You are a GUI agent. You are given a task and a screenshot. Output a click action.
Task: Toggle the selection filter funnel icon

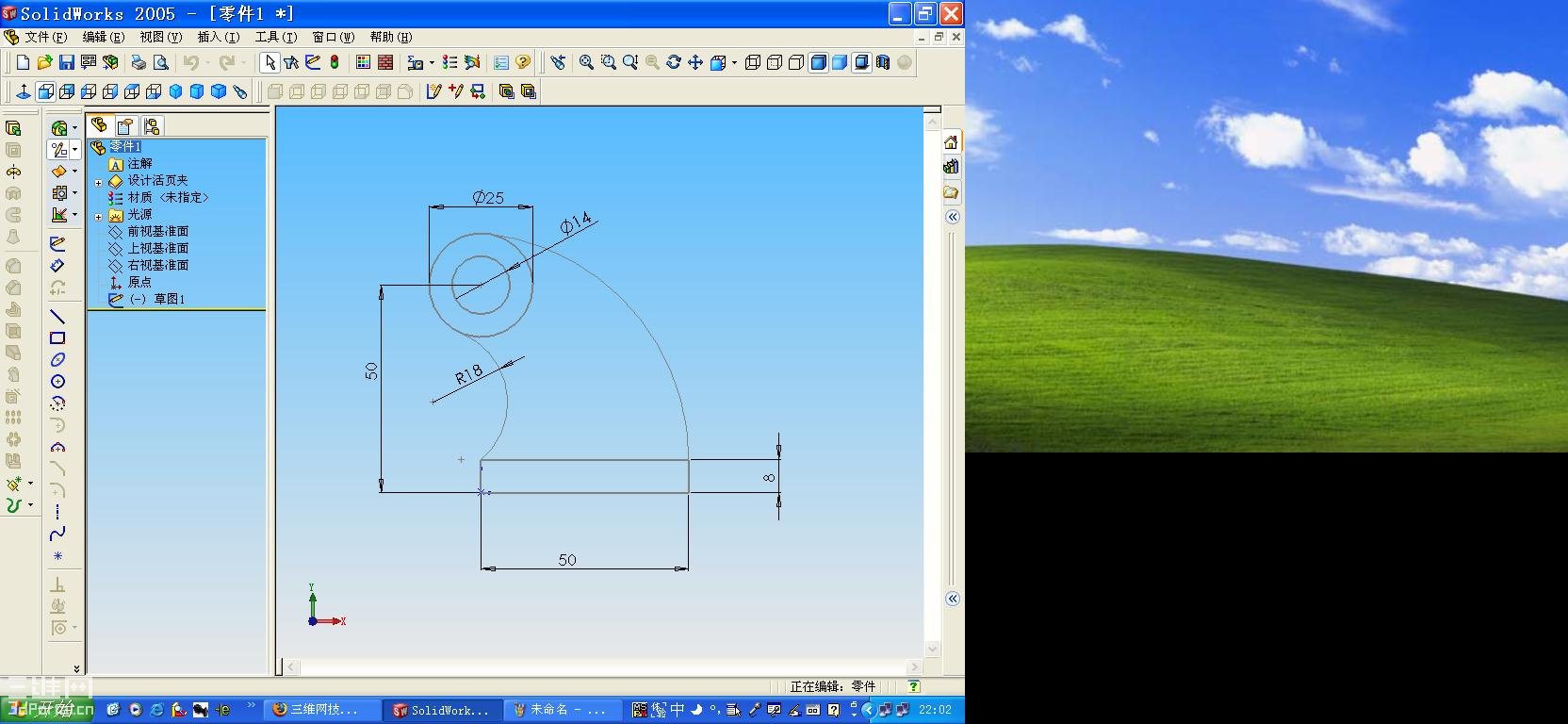tap(291, 62)
